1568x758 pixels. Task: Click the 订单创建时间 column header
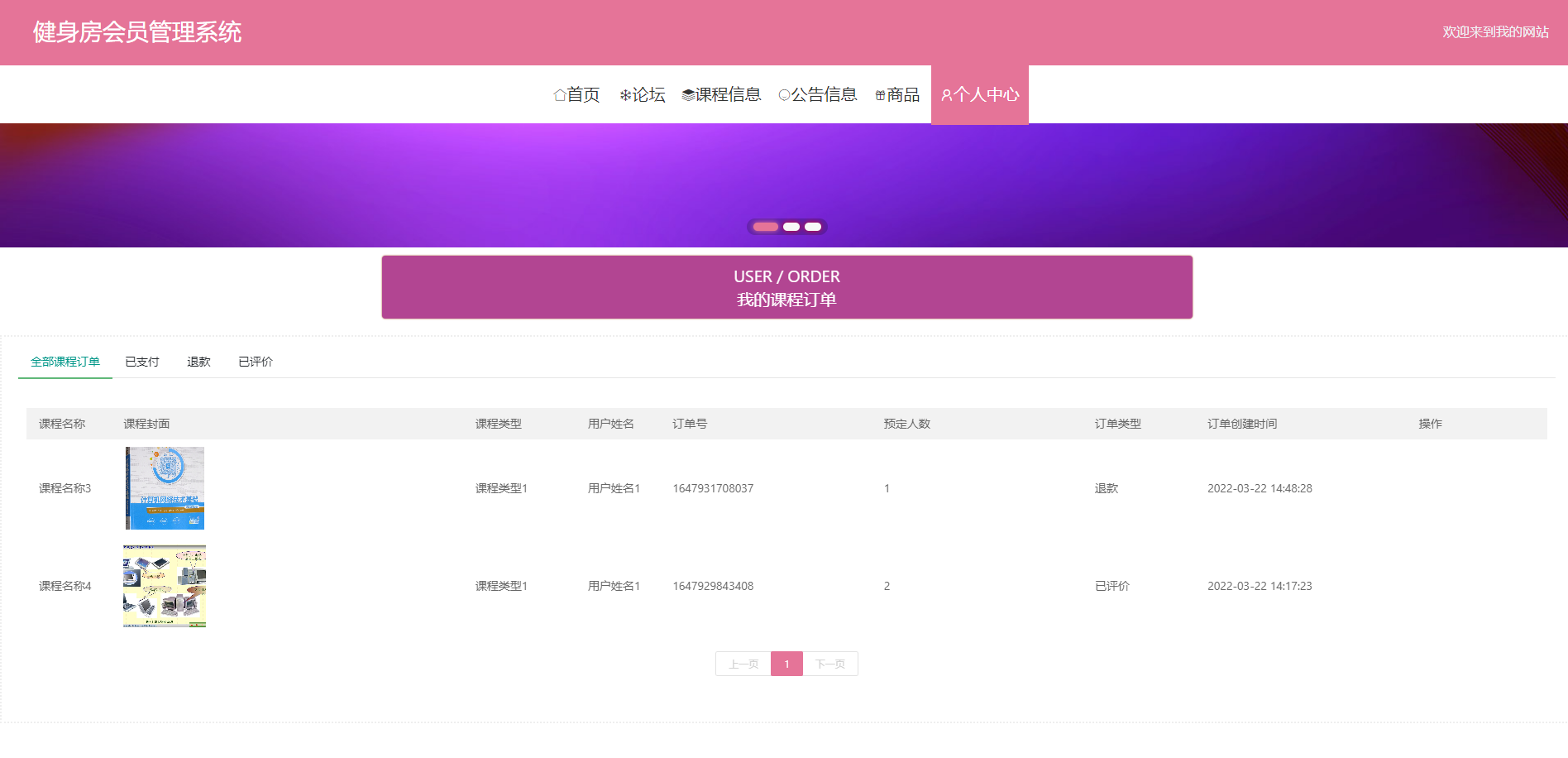(1242, 424)
